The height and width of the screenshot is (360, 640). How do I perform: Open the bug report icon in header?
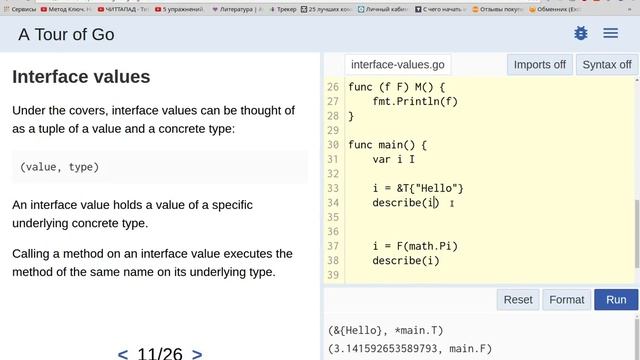coord(580,33)
